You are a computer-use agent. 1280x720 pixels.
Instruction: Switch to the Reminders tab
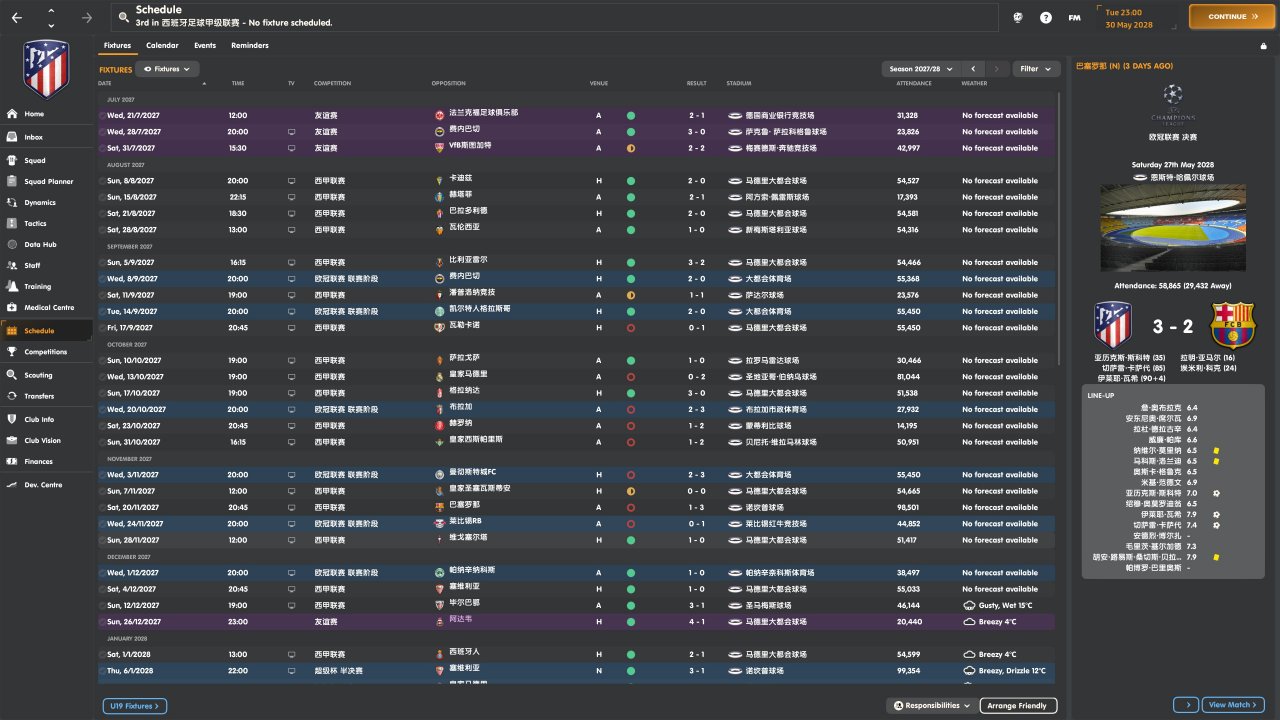[249, 46]
